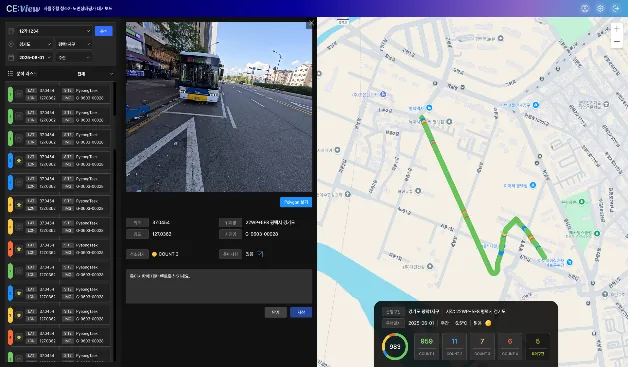The height and width of the screenshot is (367, 628).
Task: Click the vehicle icon beside the 1234 field
Action: [11, 31]
